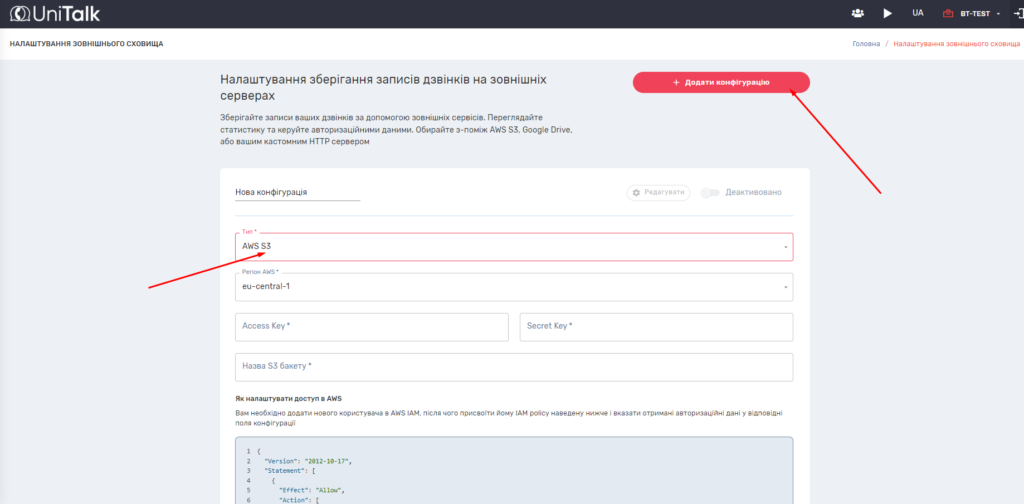This screenshot has height=504, width=1024.
Task: Click the Редагувати button
Action: tap(658, 192)
